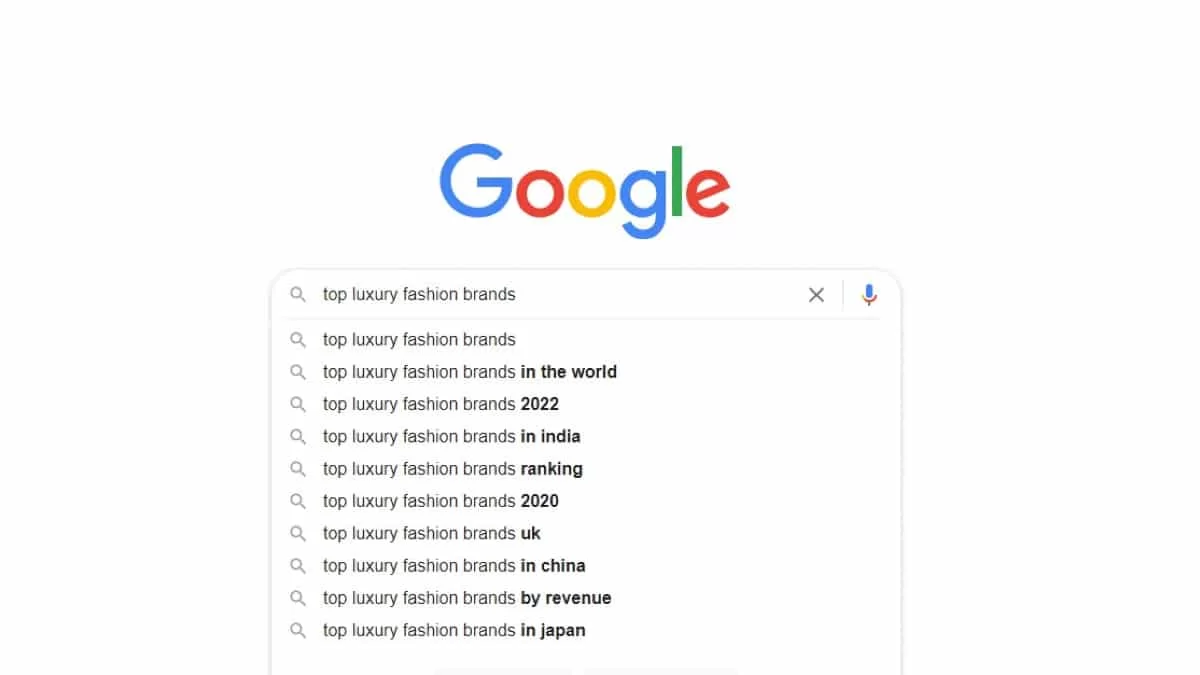This screenshot has height=675, width=1200.
Task: Choose the suggestion ending "in japan"
Action: tap(454, 630)
